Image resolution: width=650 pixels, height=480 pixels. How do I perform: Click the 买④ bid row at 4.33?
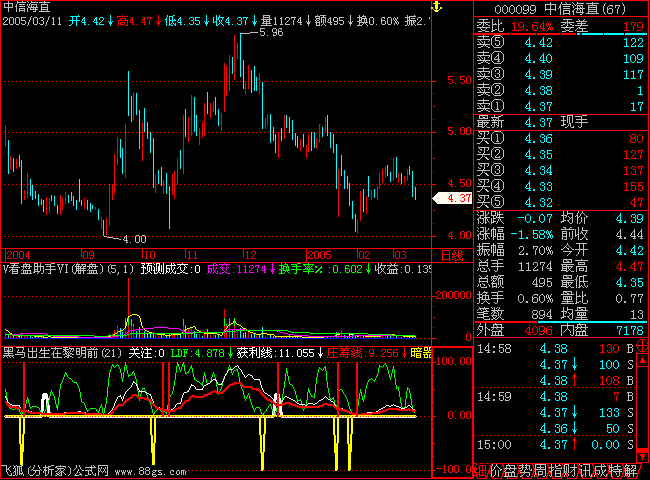[x=560, y=187]
